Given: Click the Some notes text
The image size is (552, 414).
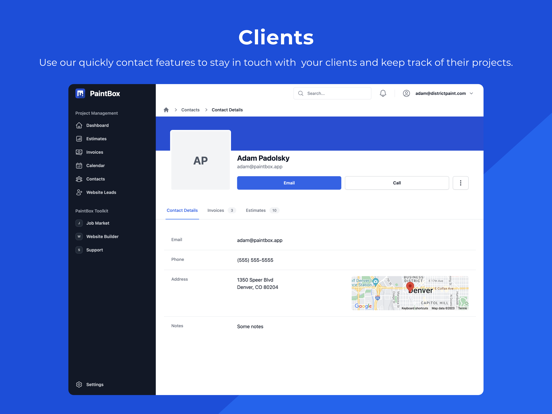Looking at the screenshot, I should pos(250,326).
